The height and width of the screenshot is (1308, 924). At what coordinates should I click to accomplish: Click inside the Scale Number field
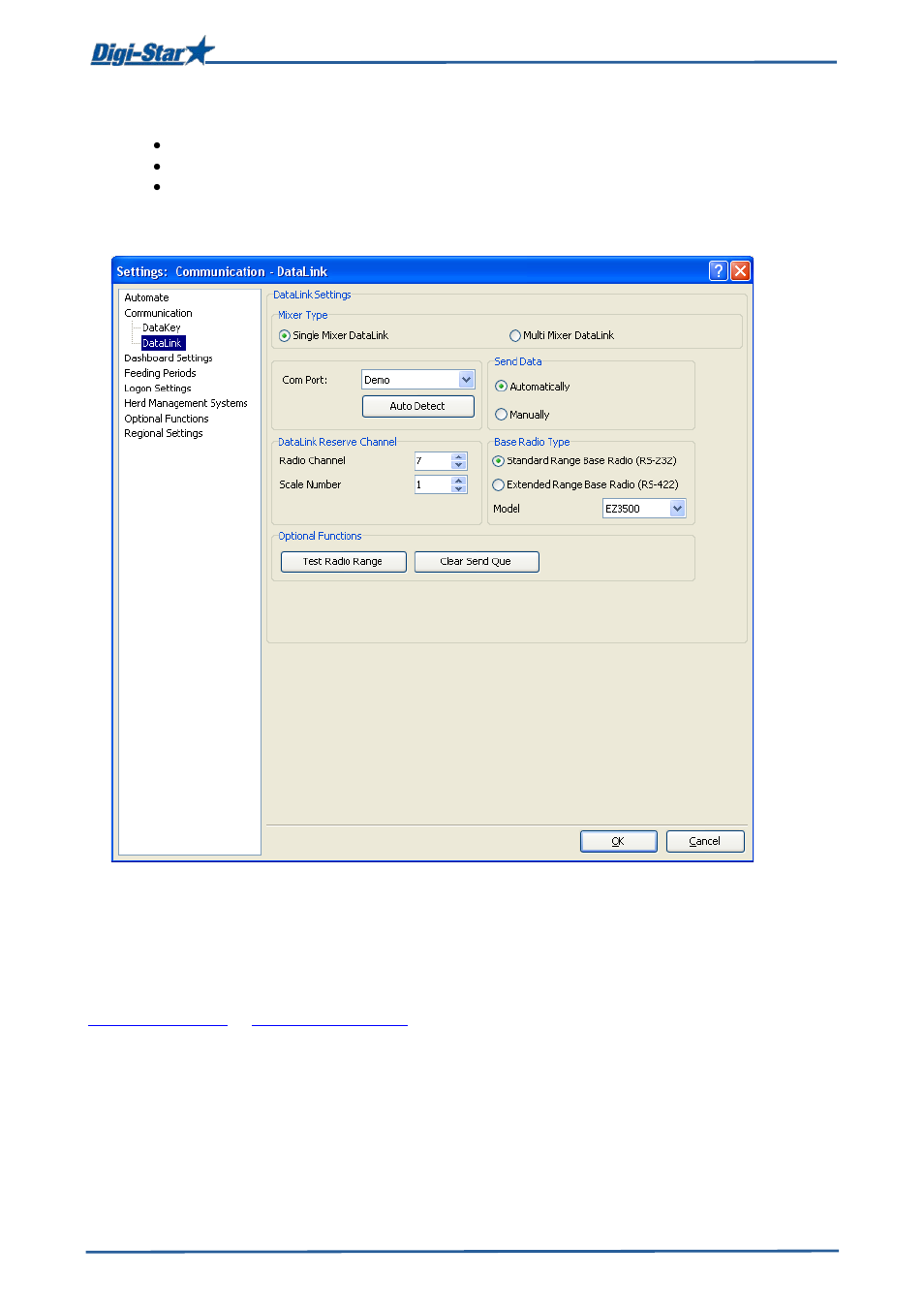pos(433,484)
